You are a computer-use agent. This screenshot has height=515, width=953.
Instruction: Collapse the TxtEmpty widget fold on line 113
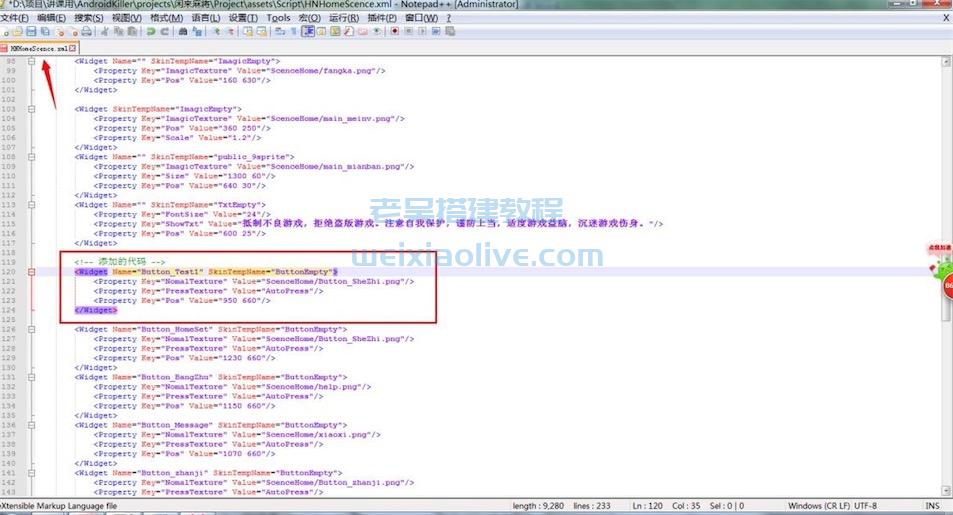pos(32,204)
